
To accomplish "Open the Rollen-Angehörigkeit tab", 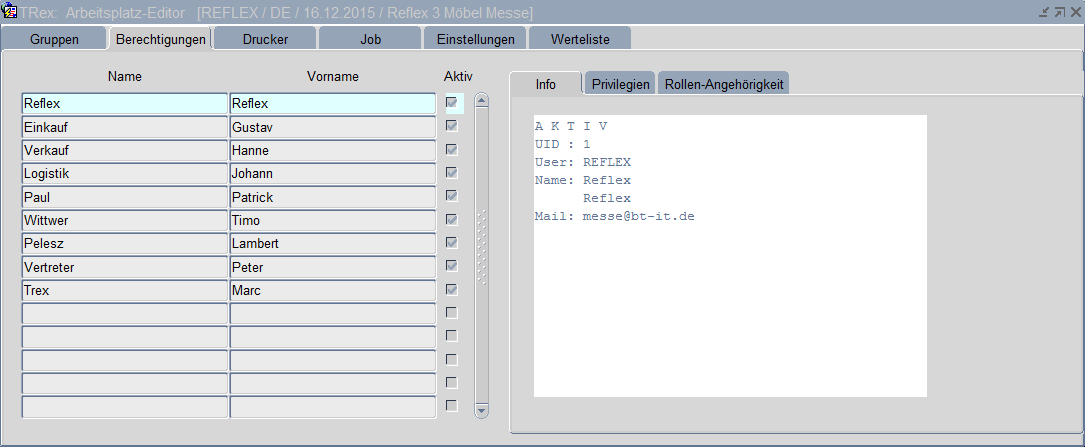I will click(723, 84).
